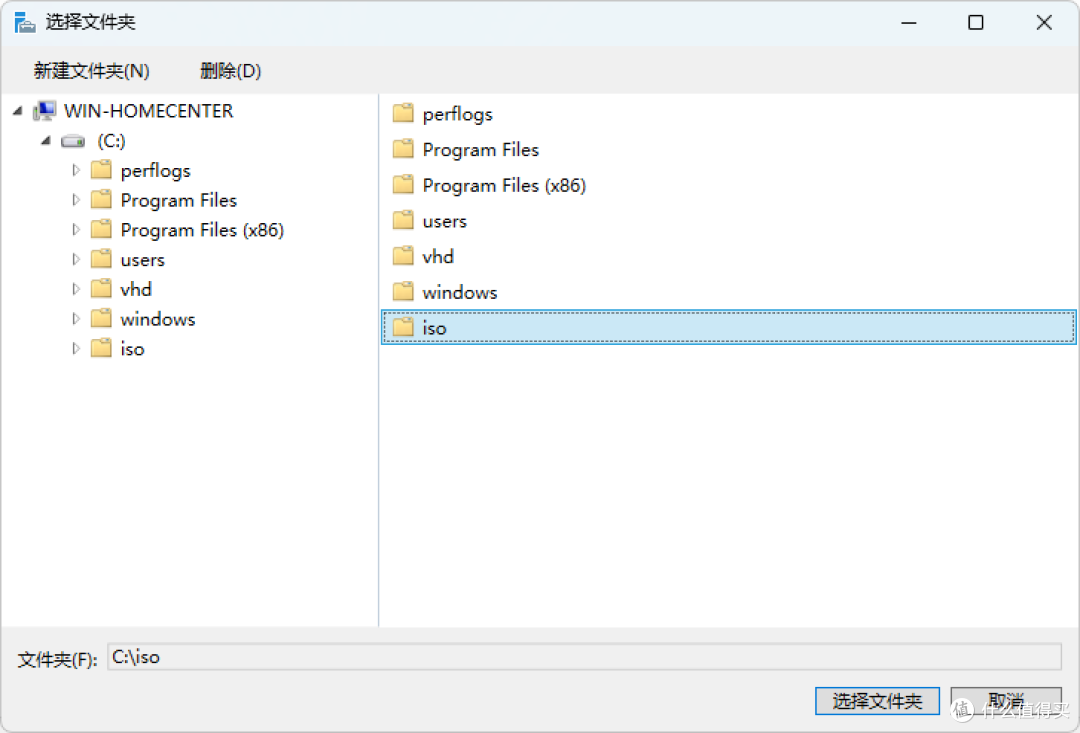1080x733 pixels.
Task: Select iso name in tree
Action: tap(132, 349)
